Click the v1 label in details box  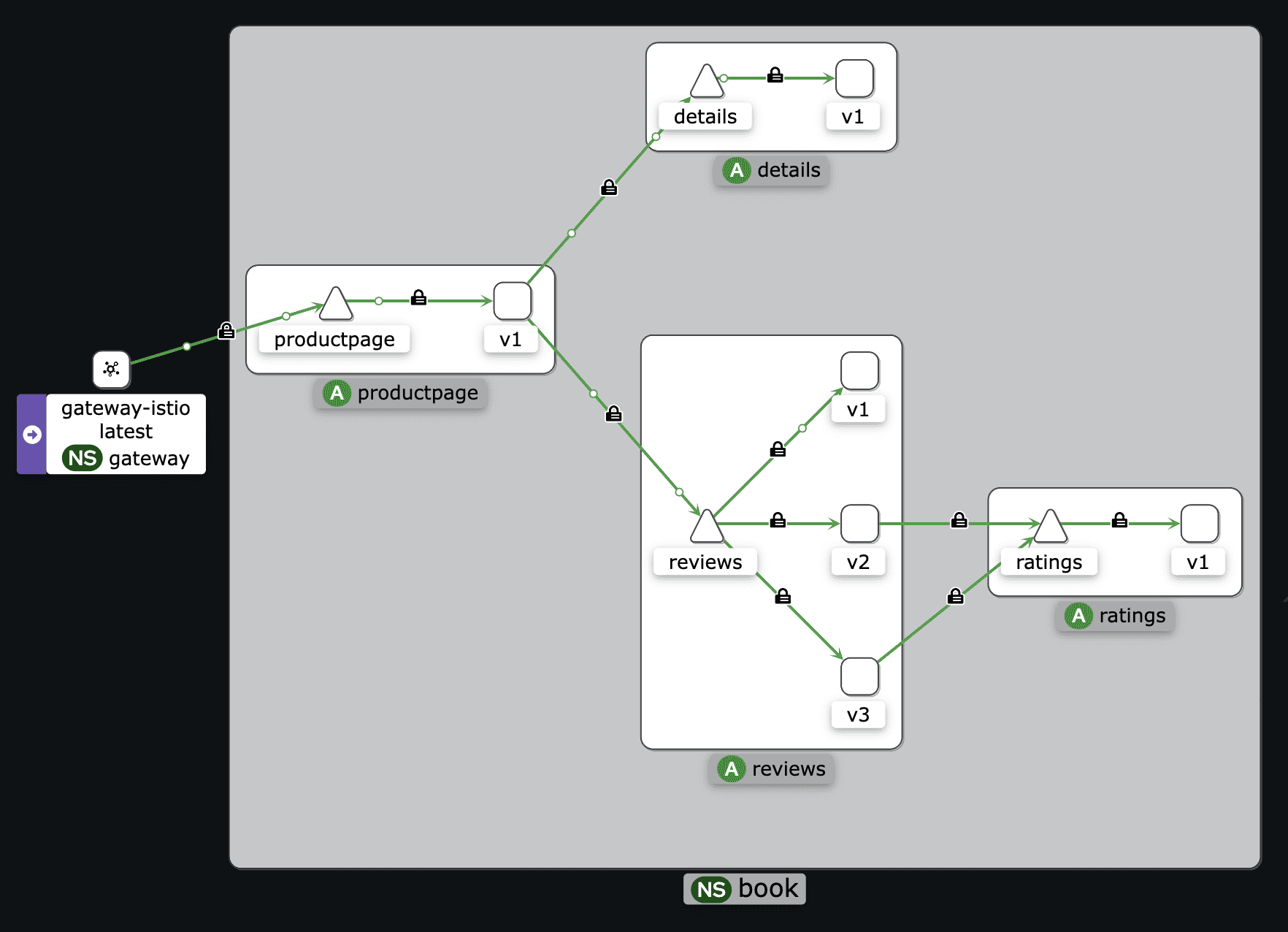(853, 117)
